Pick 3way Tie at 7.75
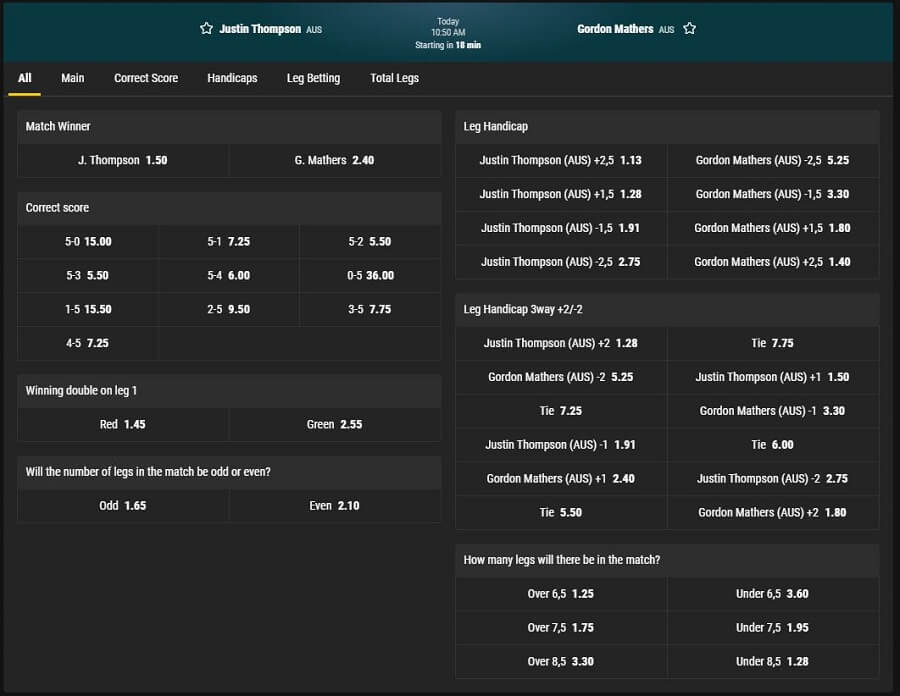The width and height of the screenshot is (900, 696). point(773,344)
